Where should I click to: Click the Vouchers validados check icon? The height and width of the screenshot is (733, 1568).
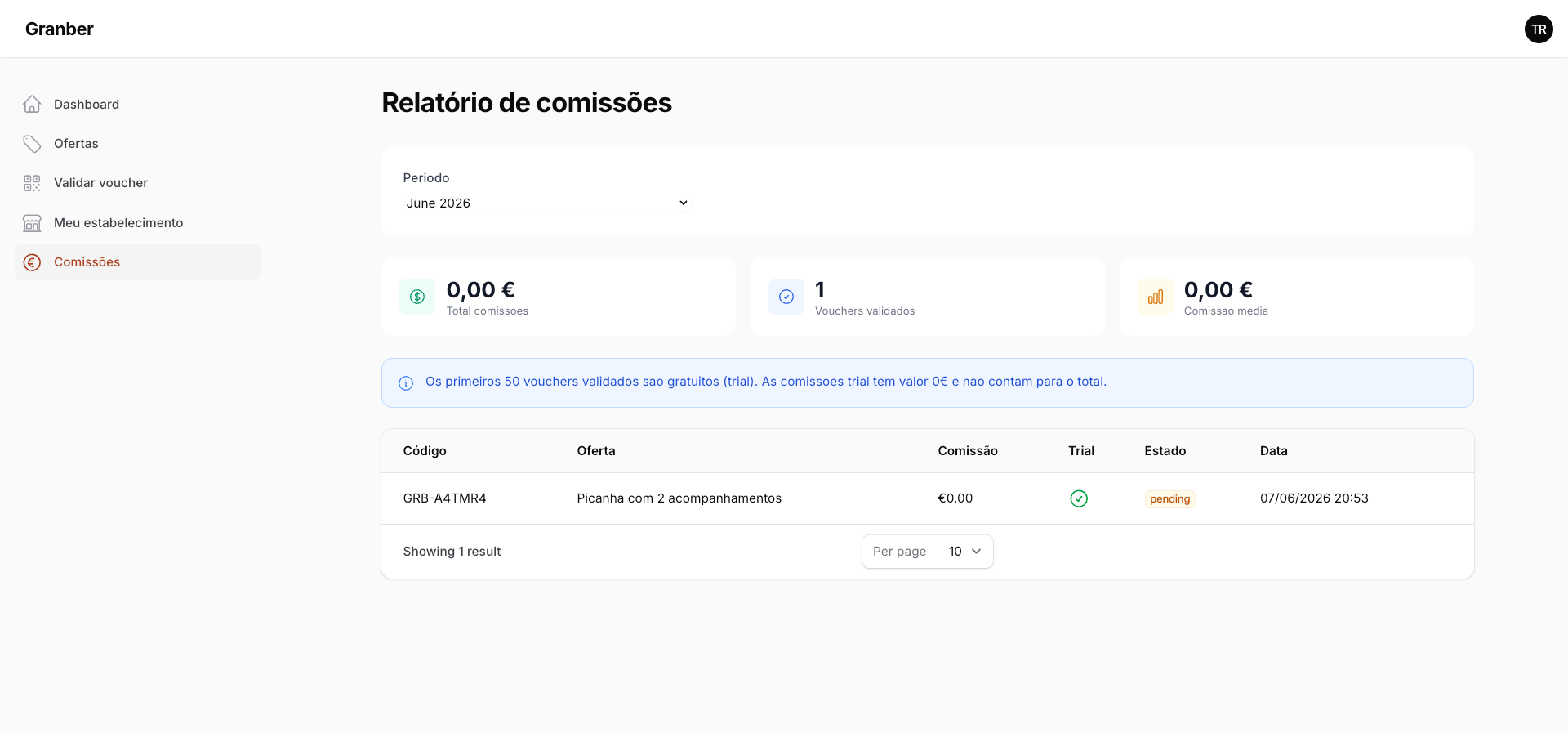(786, 297)
